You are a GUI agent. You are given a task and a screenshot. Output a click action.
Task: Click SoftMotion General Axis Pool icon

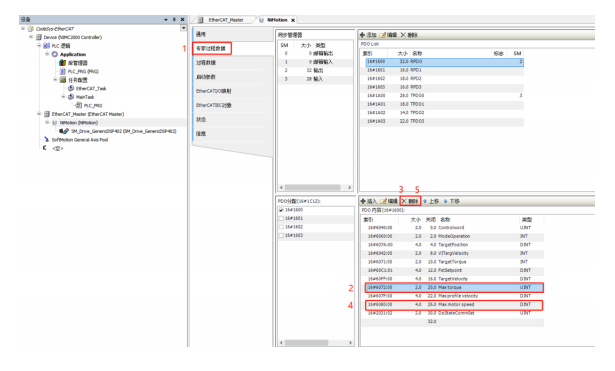click(x=47, y=140)
